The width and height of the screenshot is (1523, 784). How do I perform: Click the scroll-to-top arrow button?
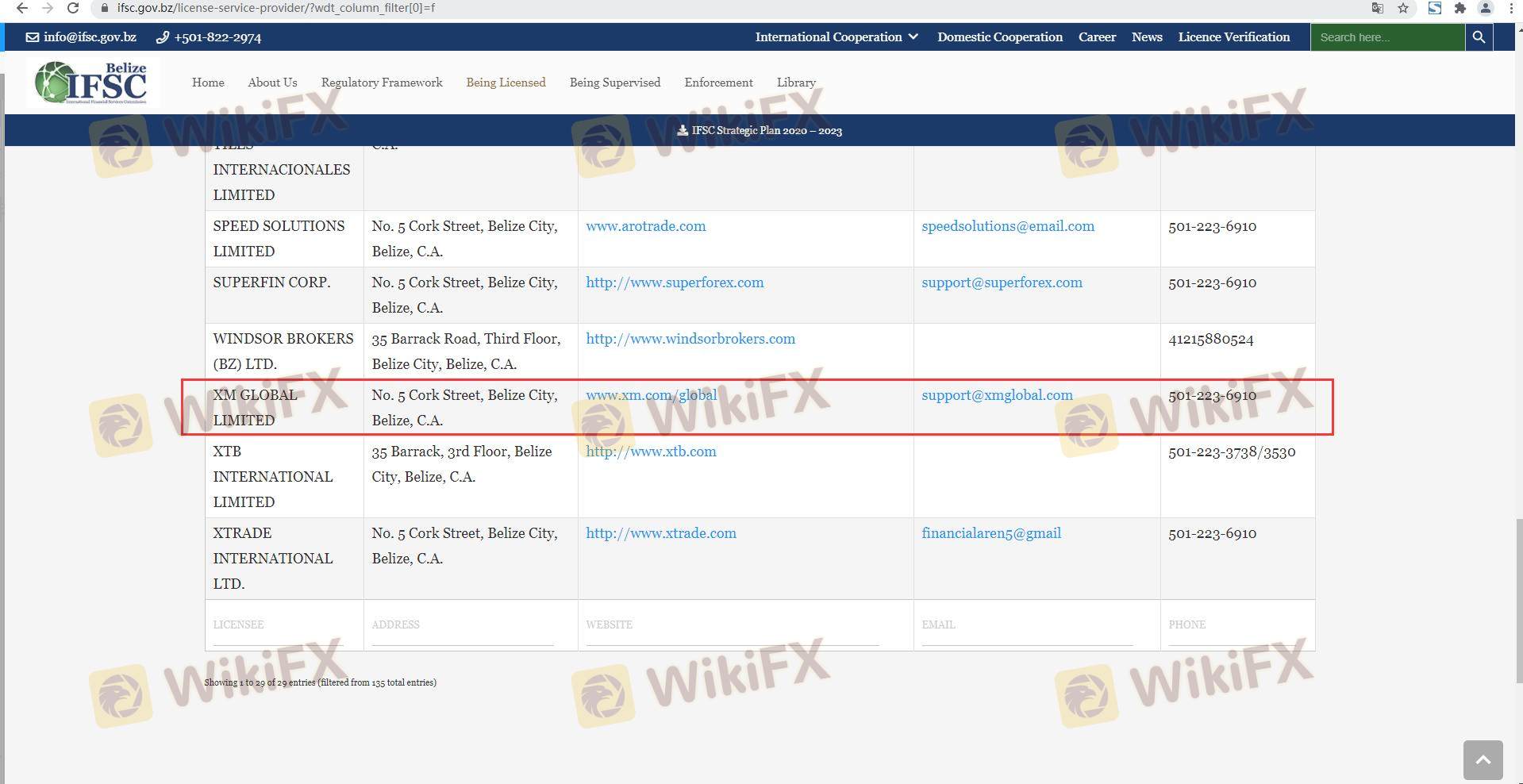point(1483,760)
